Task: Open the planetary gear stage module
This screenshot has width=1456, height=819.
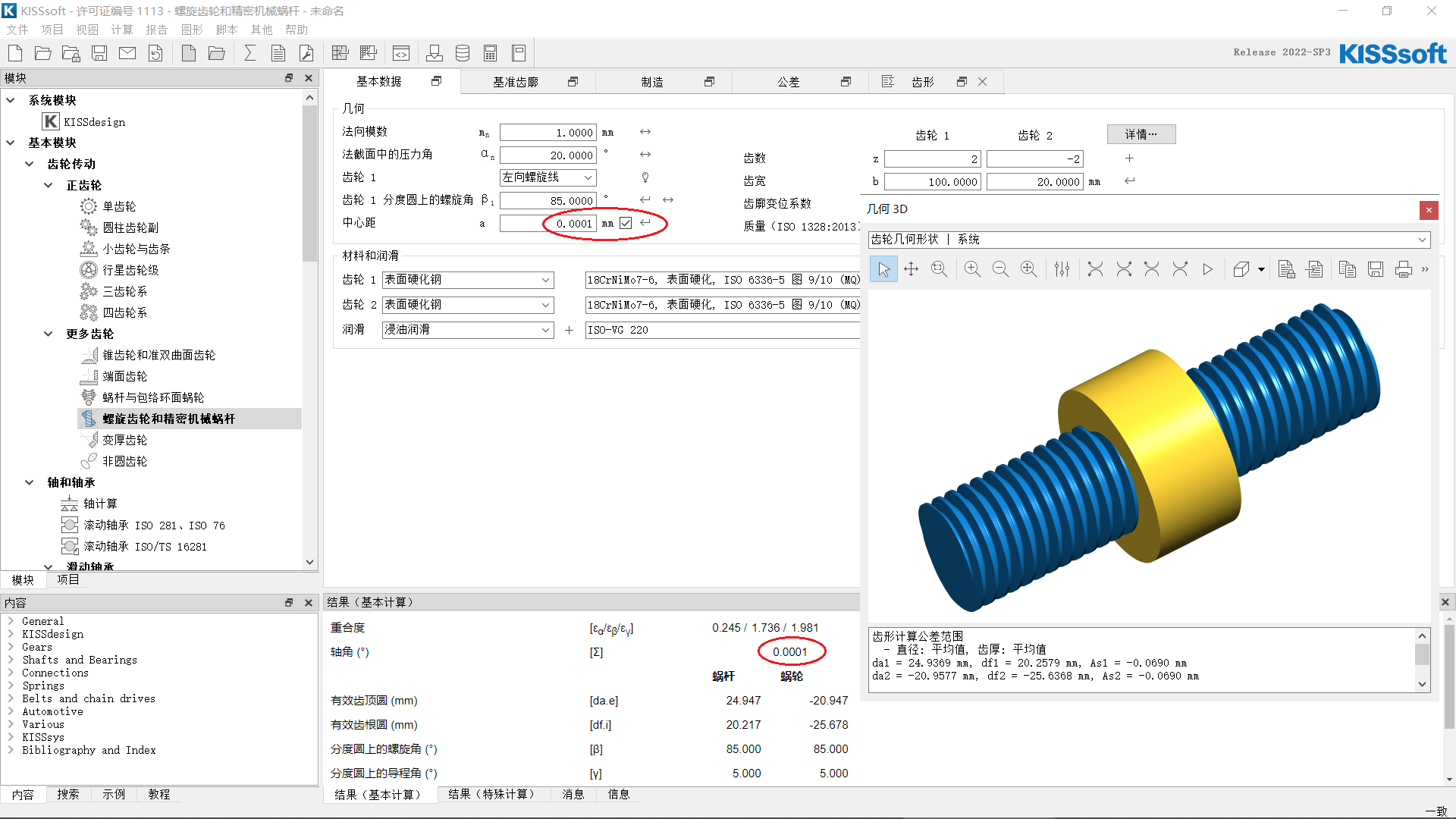Action: 130,270
